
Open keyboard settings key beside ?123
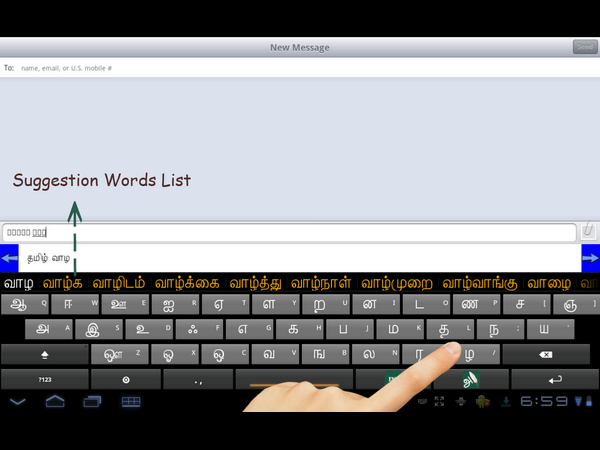pyautogui.click(x=125, y=380)
